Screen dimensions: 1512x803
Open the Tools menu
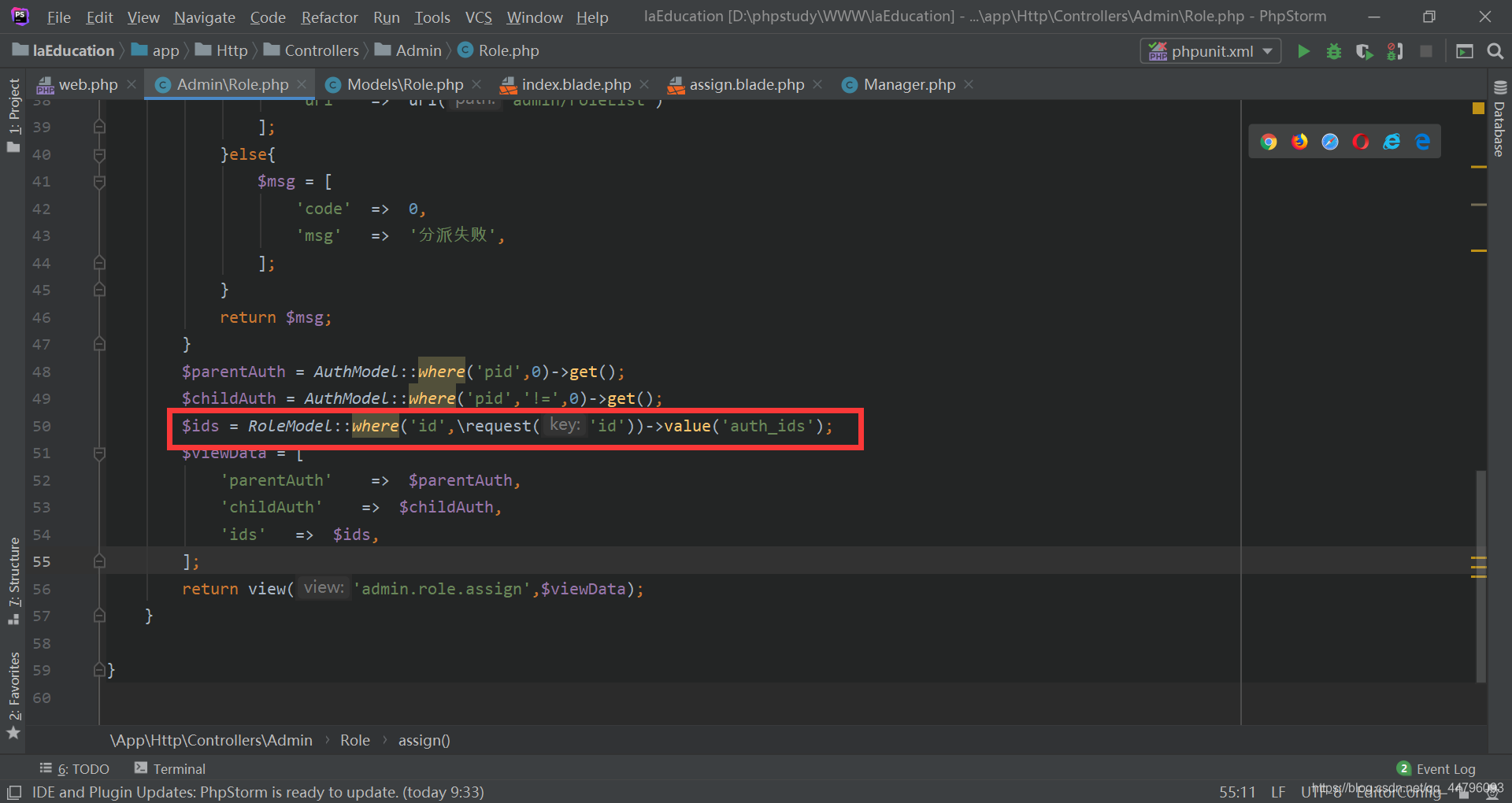tap(432, 17)
